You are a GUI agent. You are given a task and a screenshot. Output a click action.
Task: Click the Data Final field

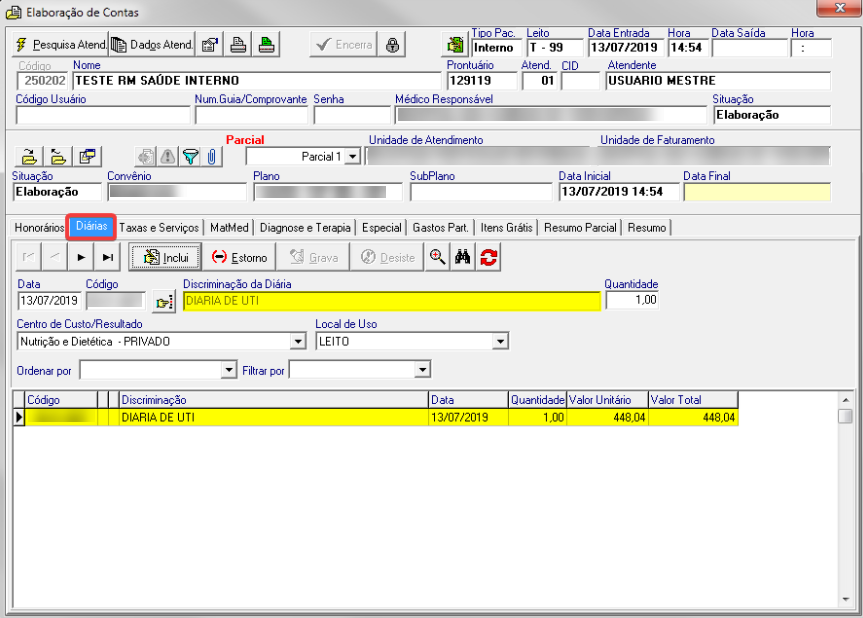[757, 192]
